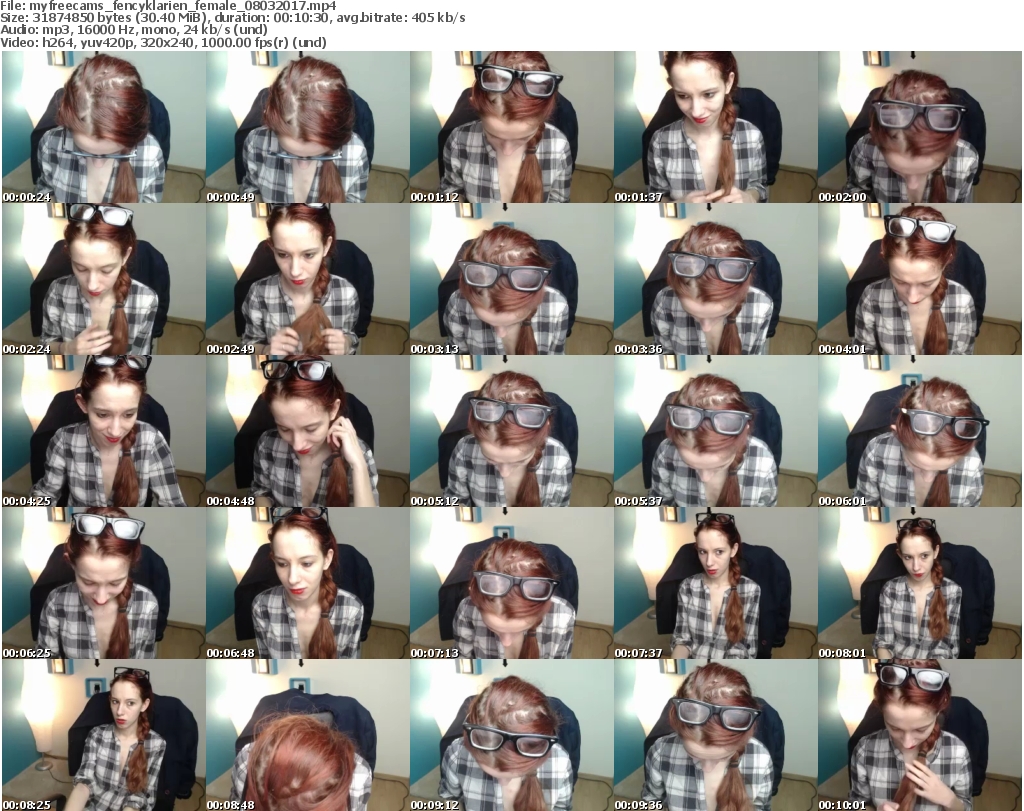Pick the frame marked 00:04:25
Viewport: 1024px width, 811px height.
[104, 431]
